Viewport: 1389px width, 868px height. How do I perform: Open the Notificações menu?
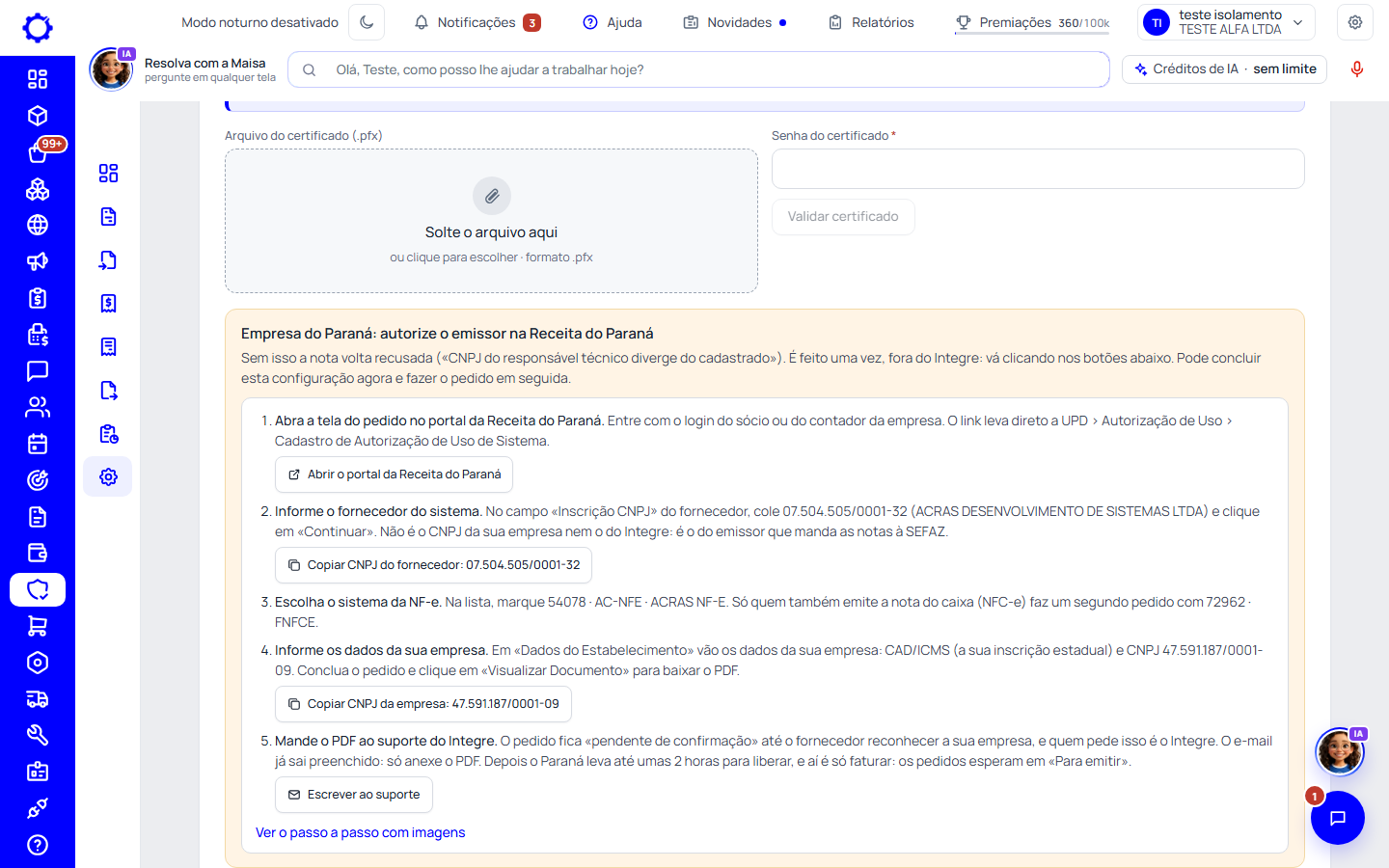click(x=477, y=22)
